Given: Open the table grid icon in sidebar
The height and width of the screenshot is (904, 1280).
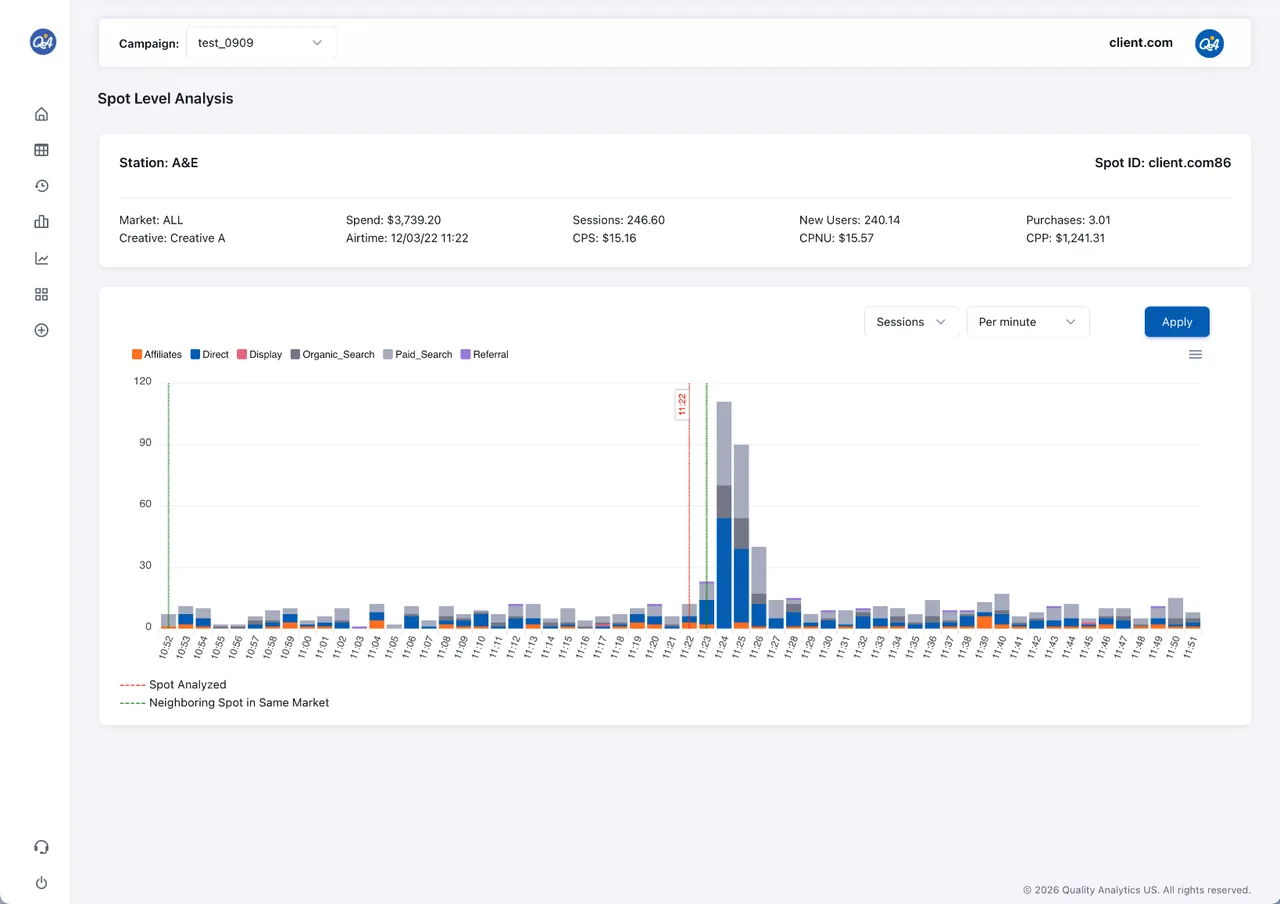Looking at the screenshot, I should (x=41, y=150).
